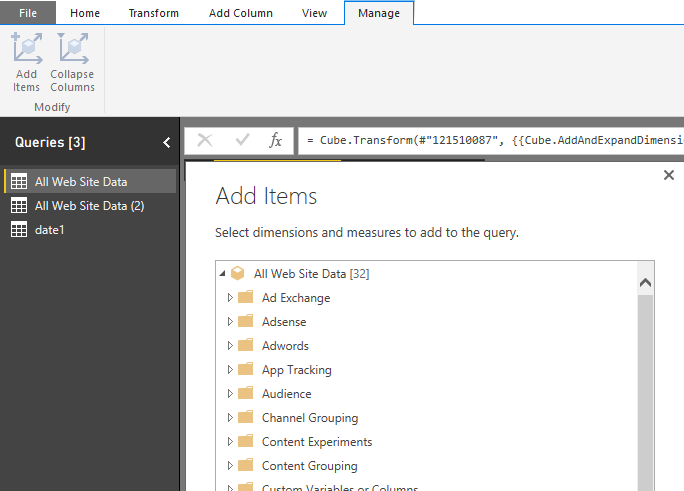Click the cube icon of All Web Site Data [32]
684x491 pixels.
pyautogui.click(x=238, y=273)
